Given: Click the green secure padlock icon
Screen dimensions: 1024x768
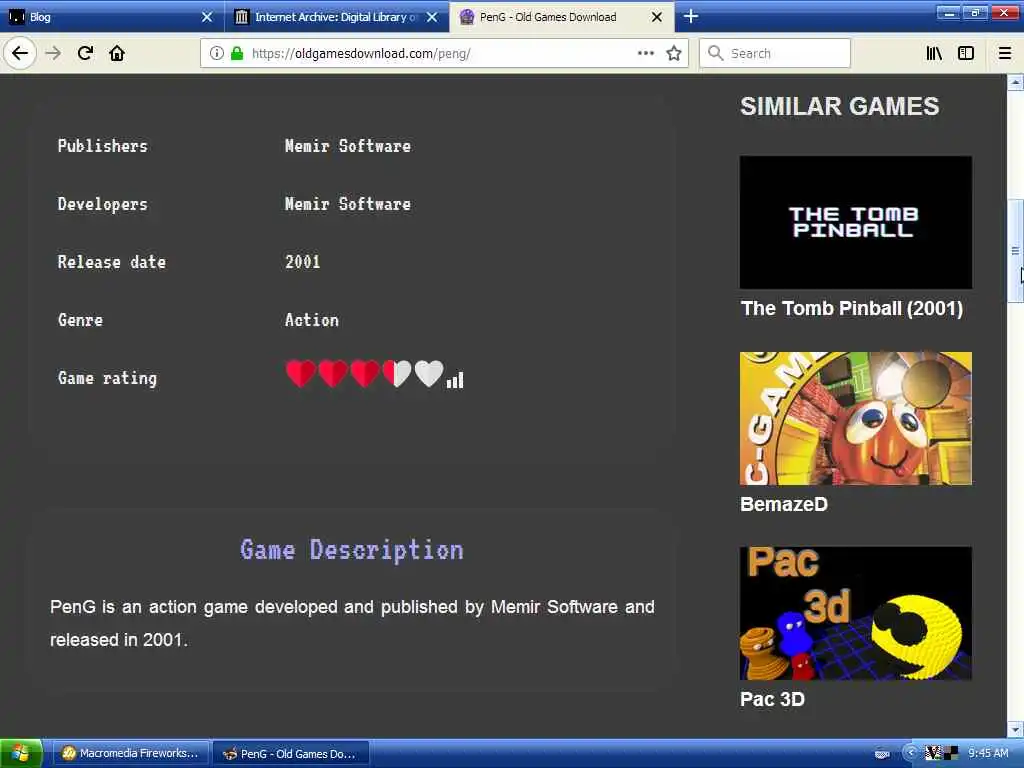Looking at the screenshot, I should pos(237,54).
